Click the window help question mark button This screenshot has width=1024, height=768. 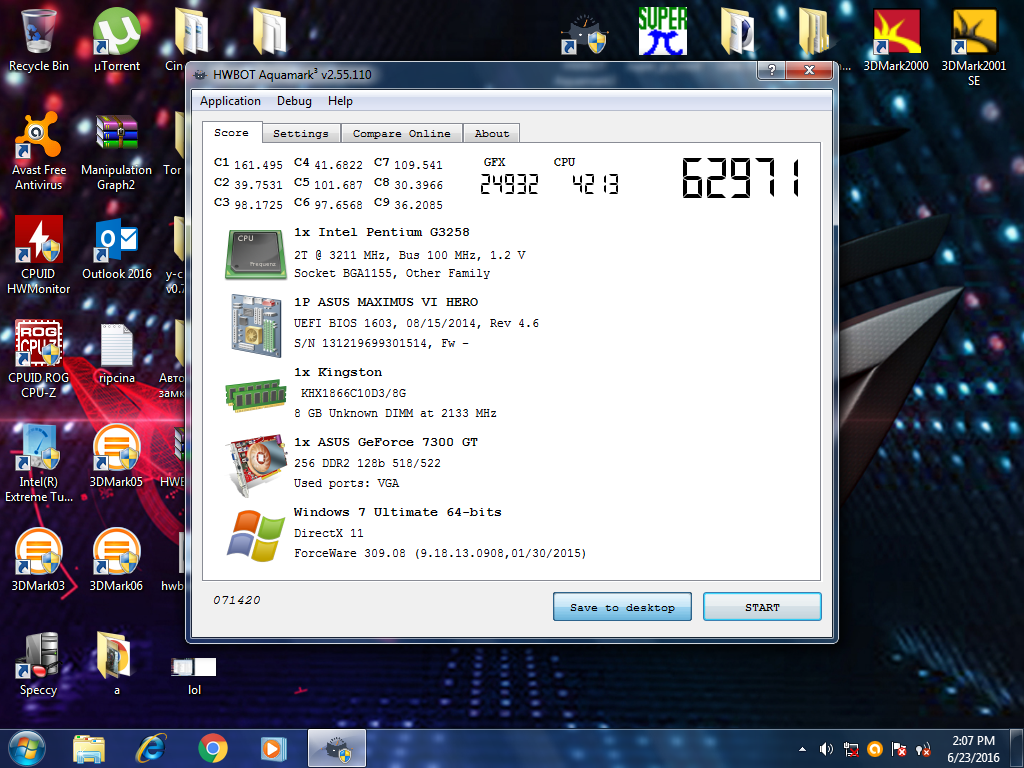click(772, 70)
